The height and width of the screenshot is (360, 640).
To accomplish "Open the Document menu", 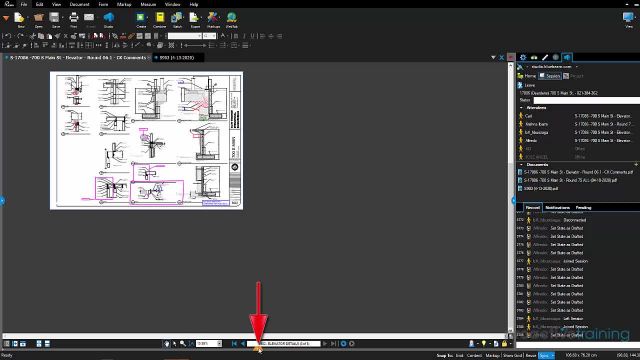I will pyautogui.click(x=79, y=4).
